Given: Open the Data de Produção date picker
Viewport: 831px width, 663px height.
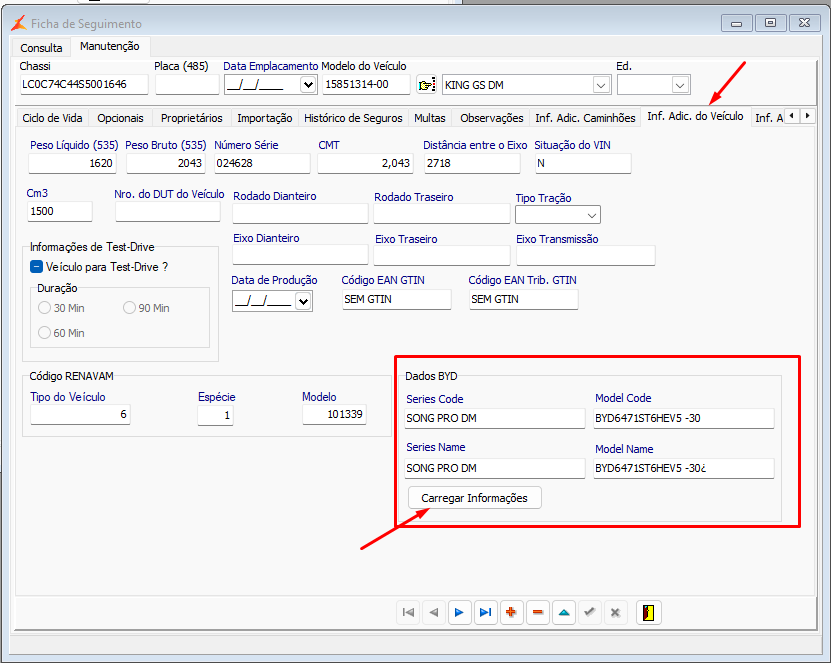Looking at the screenshot, I should tap(303, 300).
